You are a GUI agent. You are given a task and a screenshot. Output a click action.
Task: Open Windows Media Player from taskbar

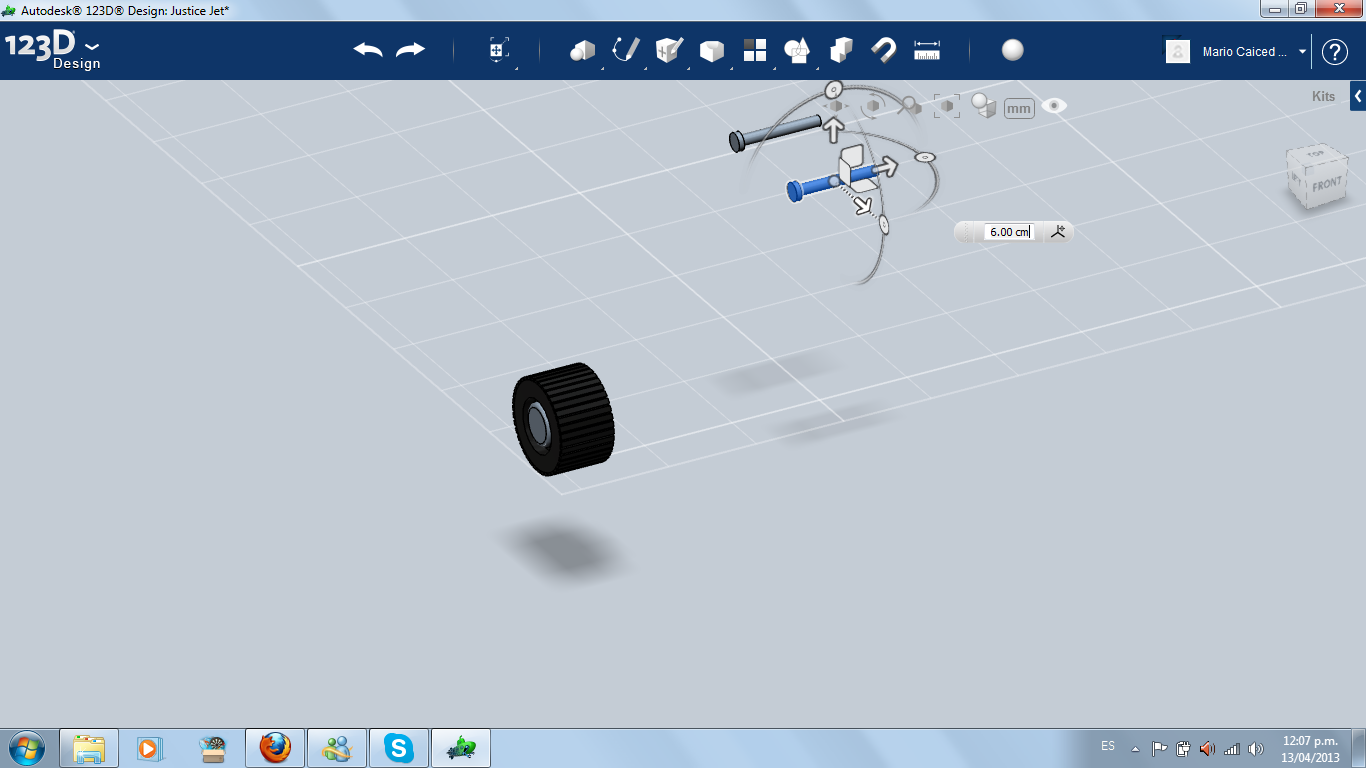(149, 748)
